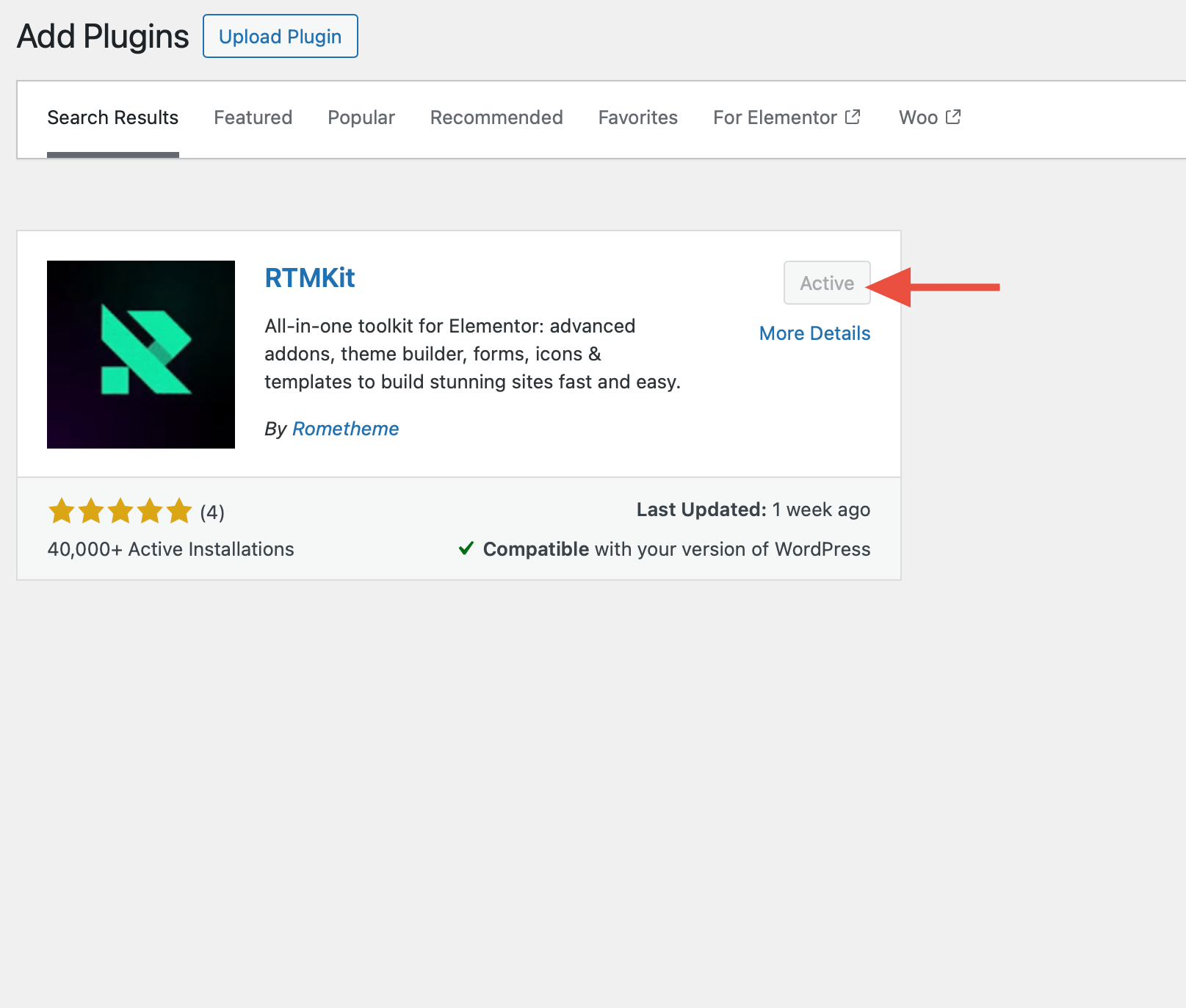Screen dimensions: 1186x1008
Task: Open More Details for RTMKit
Action: tap(815, 333)
